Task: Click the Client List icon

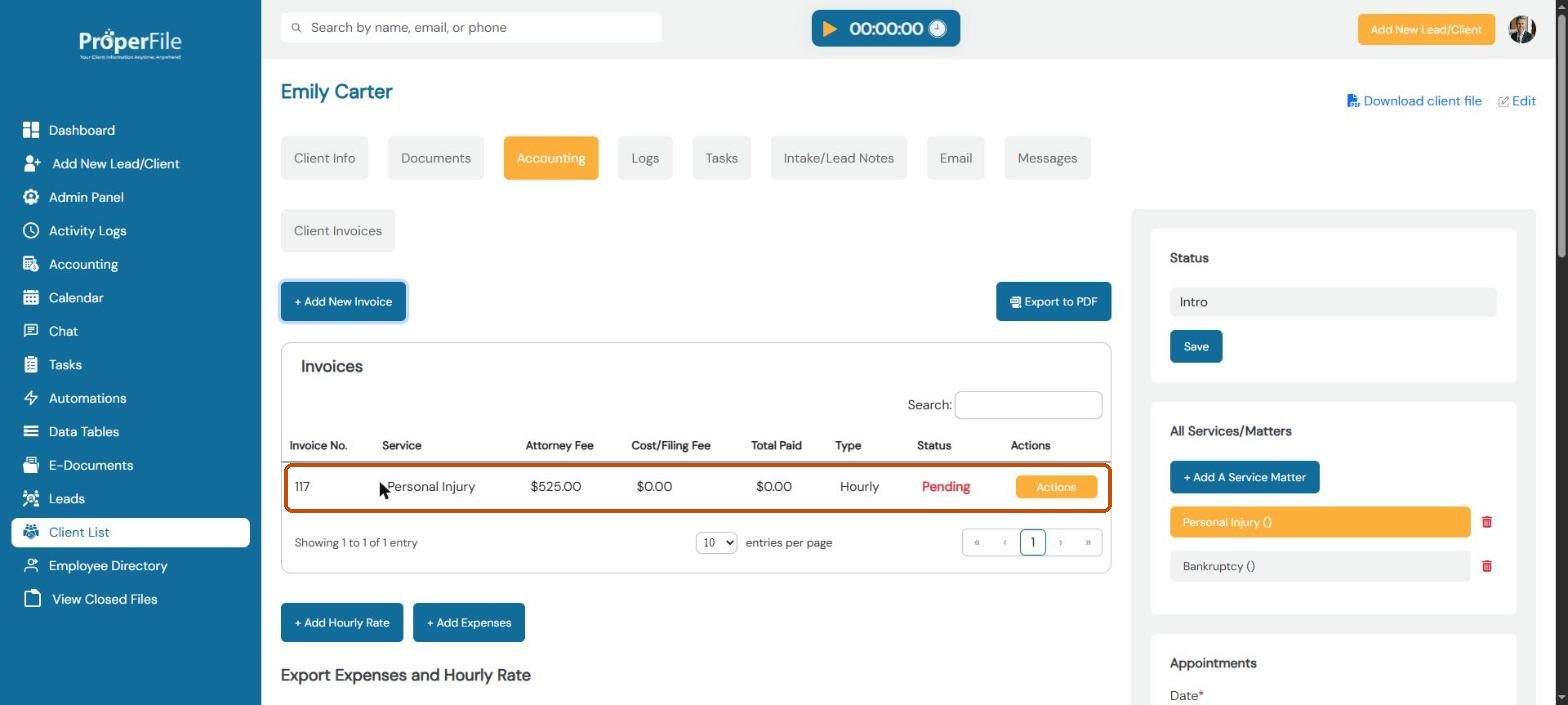Action: click(31, 532)
